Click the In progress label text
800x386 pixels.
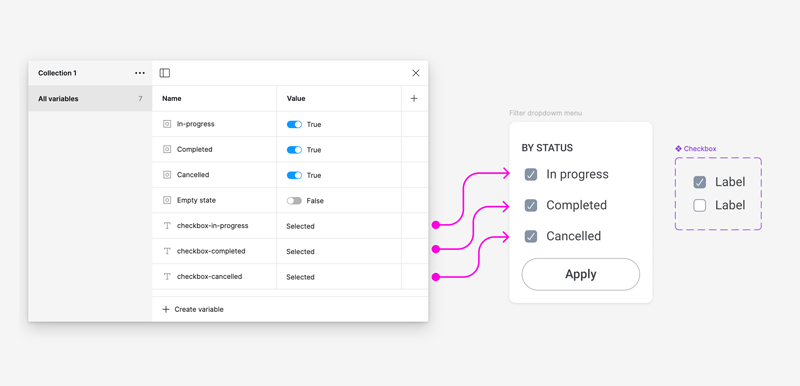coord(577,174)
